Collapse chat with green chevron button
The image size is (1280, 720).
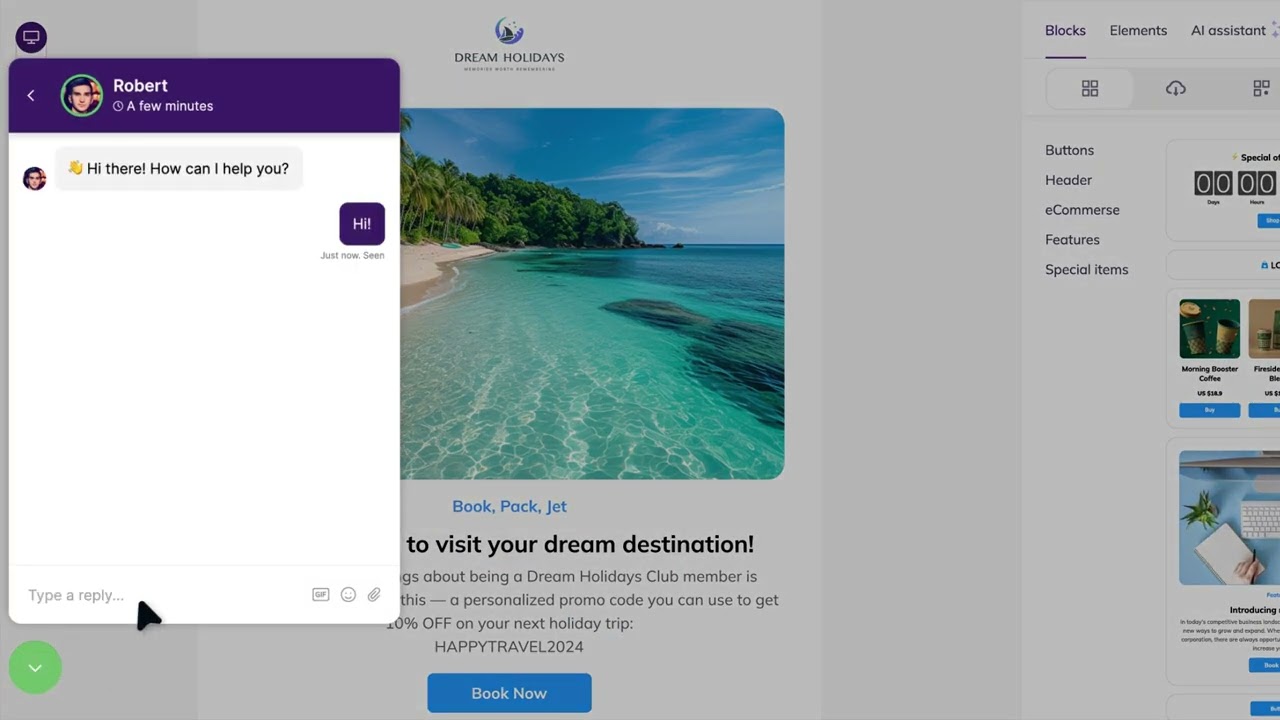pos(35,667)
